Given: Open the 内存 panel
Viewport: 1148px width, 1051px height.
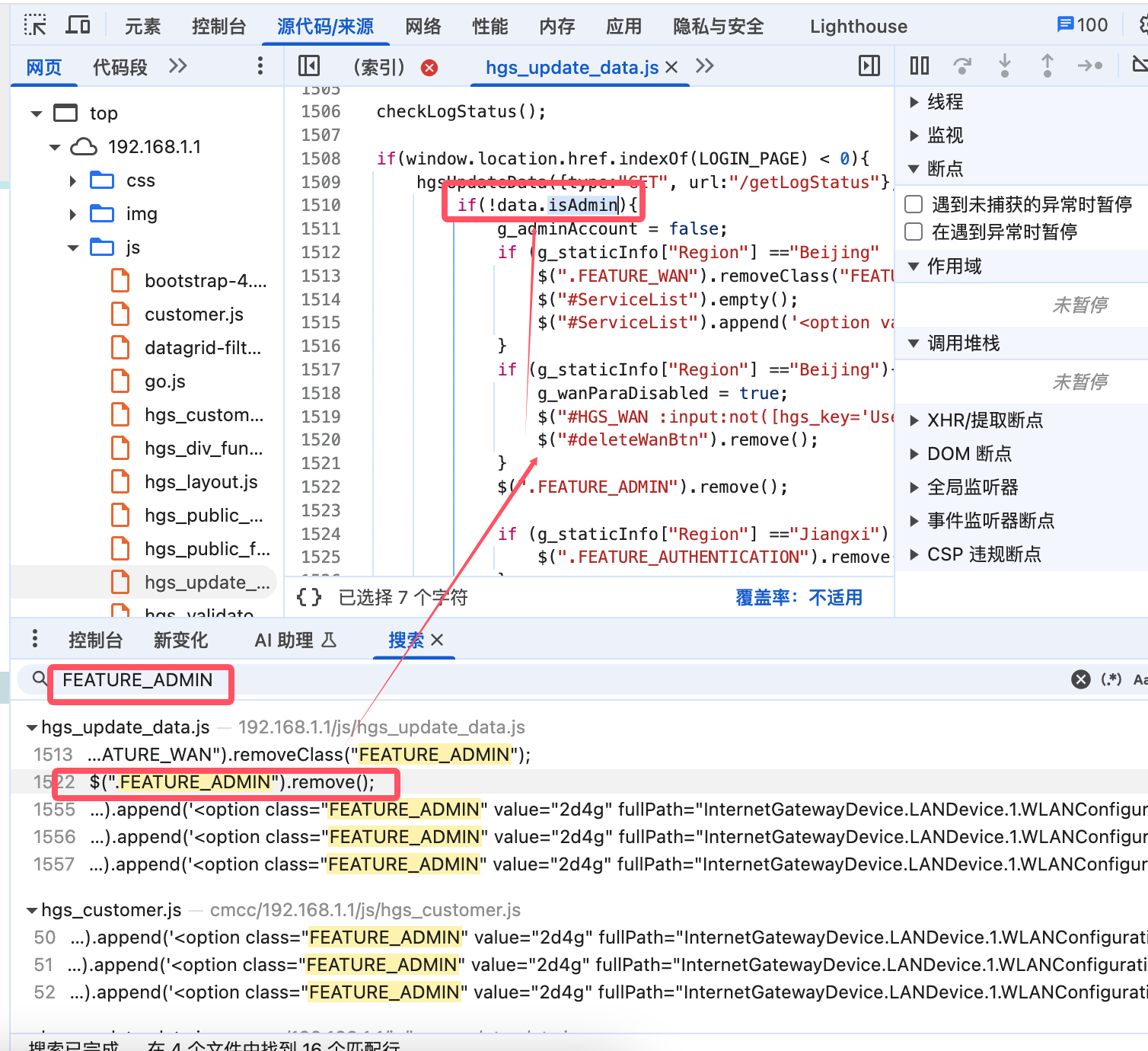Looking at the screenshot, I should (557, 26).
